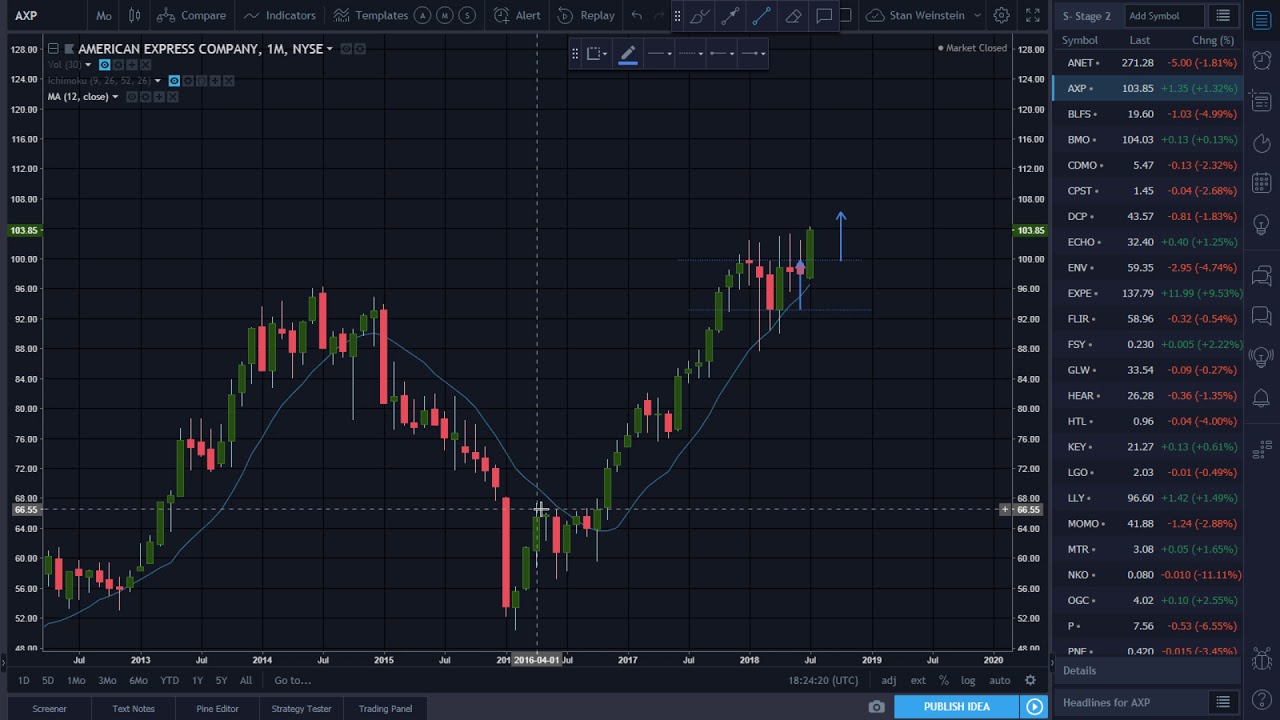The height and width of the screenshot is (720, 1280).
Task: Open the Screener tab
Action: coord(49,708)
